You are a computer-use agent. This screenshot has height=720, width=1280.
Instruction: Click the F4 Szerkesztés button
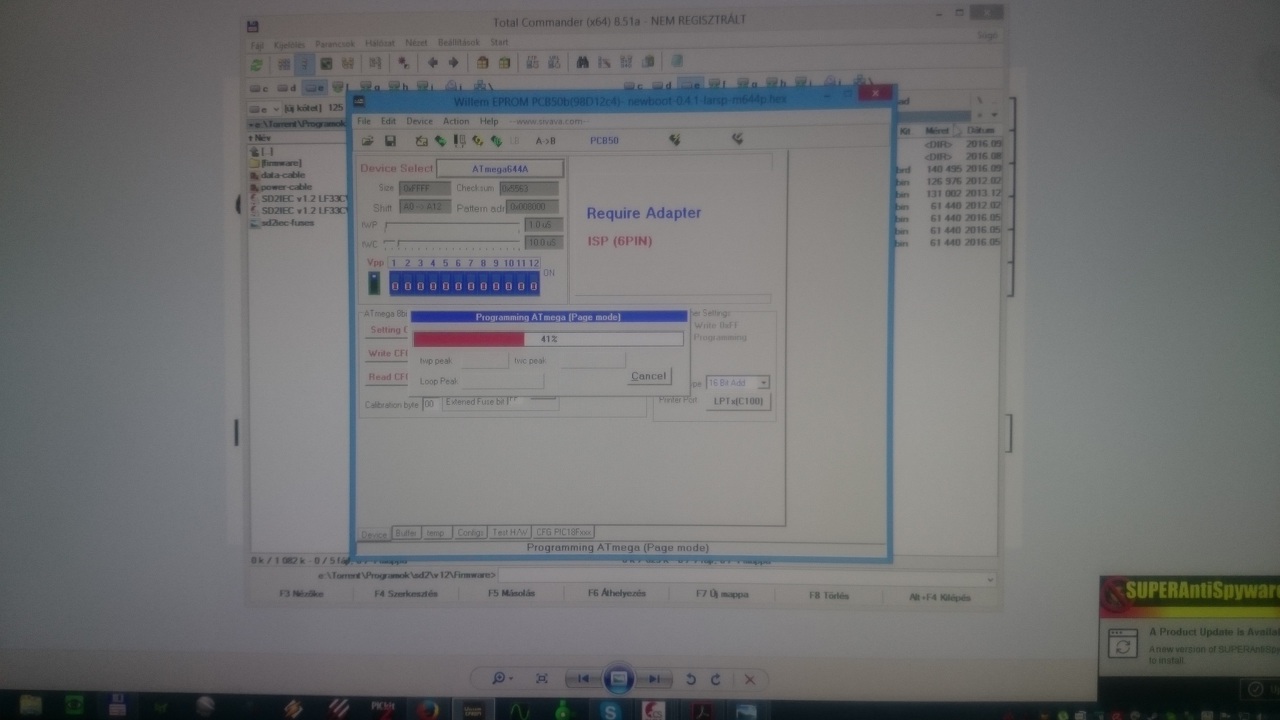point(408,594)
